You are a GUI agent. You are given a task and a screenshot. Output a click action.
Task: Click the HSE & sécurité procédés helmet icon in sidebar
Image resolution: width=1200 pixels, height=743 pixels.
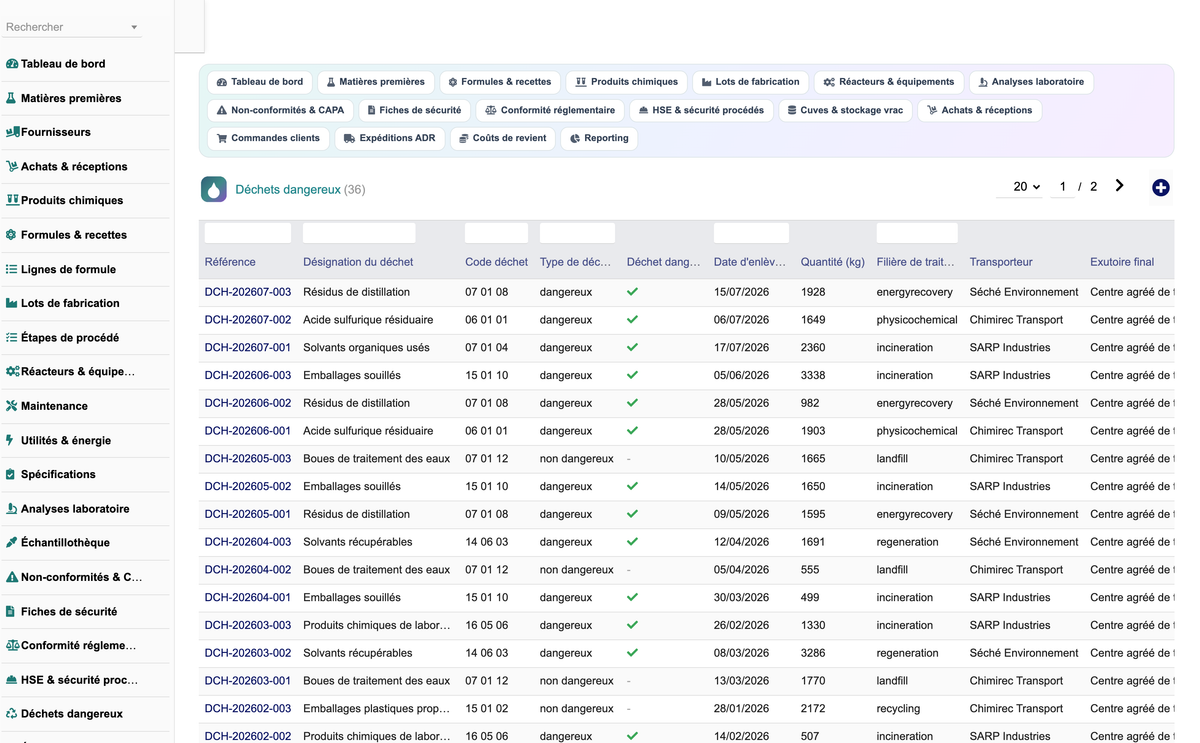coord(12,679)
